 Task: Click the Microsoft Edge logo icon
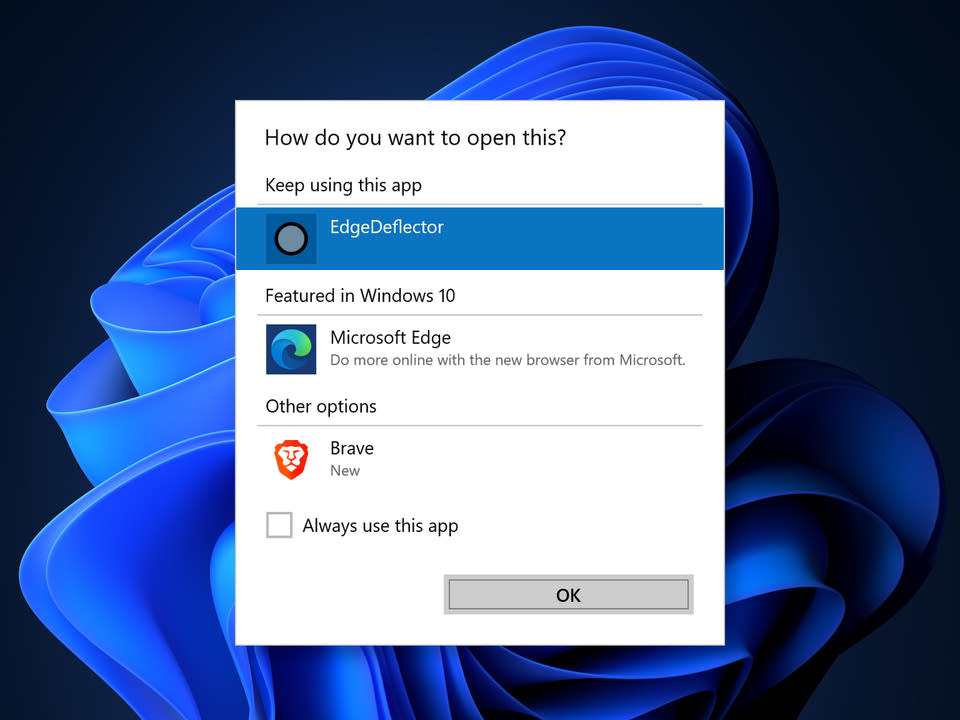tap(291, 349)
